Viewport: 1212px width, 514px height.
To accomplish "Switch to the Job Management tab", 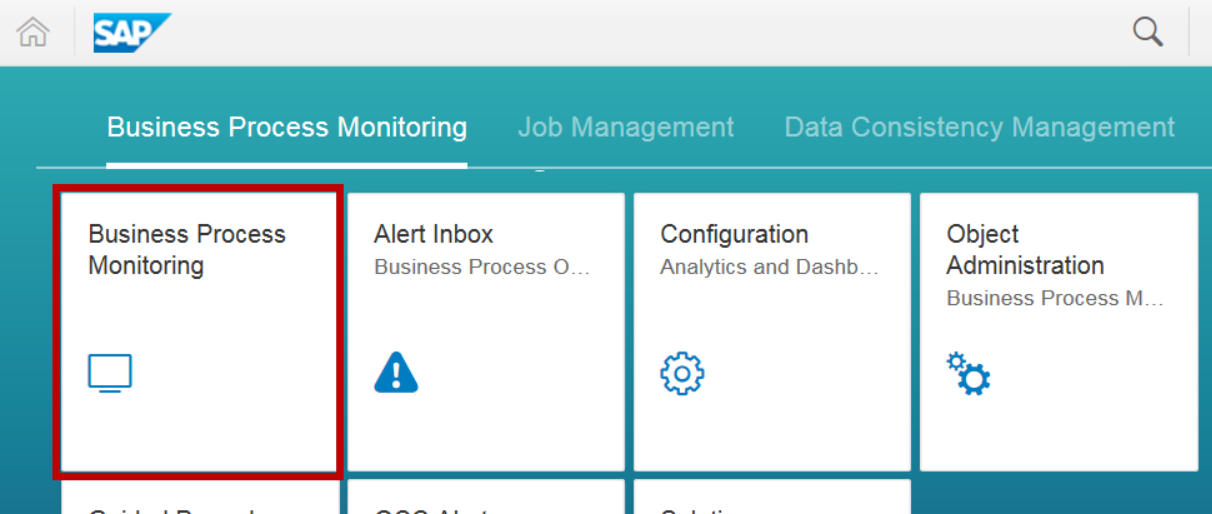I will coord(625,128).
